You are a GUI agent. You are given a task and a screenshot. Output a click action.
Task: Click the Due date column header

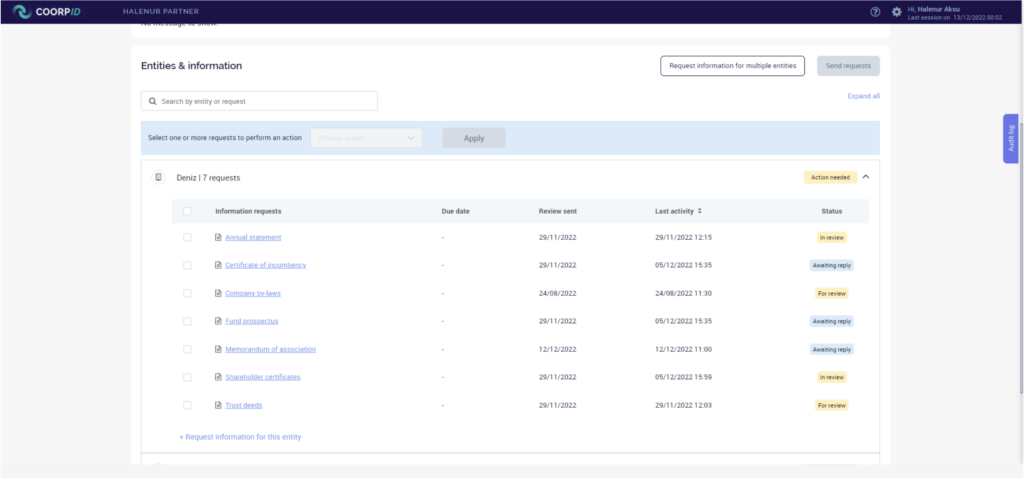point(455,212)
